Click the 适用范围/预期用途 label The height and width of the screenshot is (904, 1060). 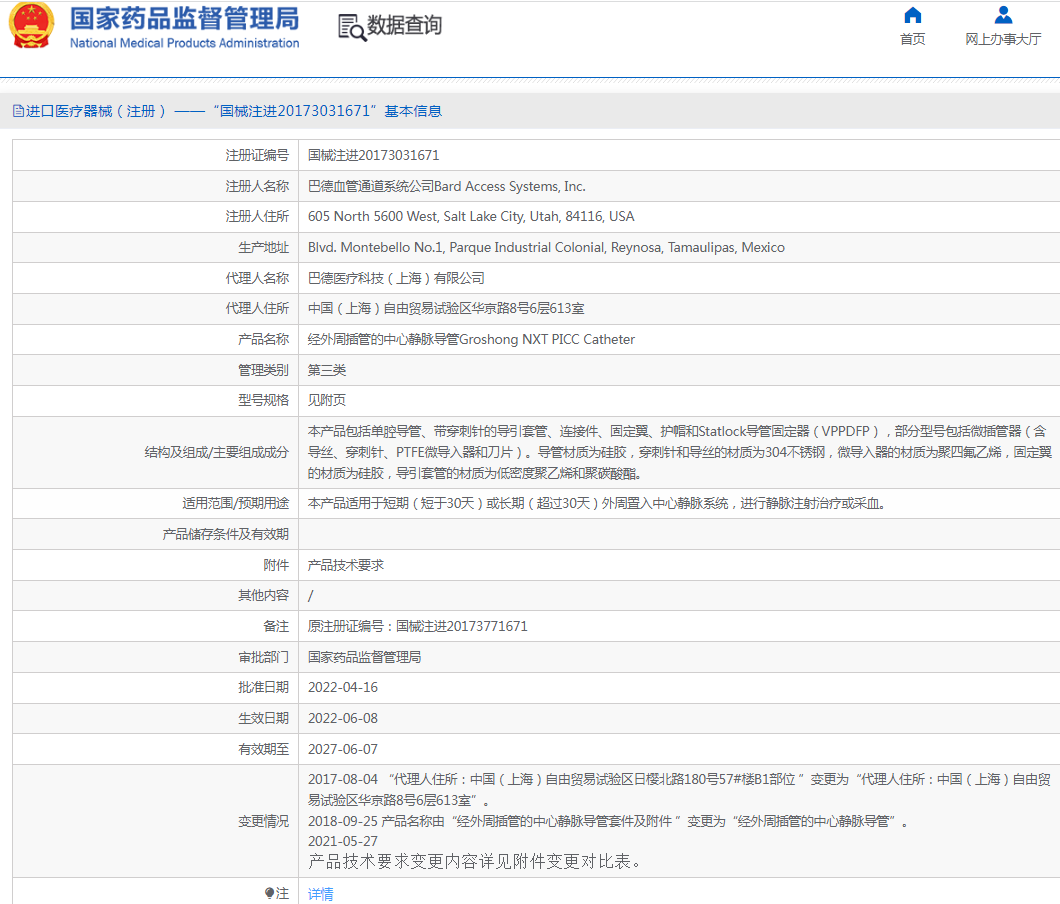[x=236, y=504]
